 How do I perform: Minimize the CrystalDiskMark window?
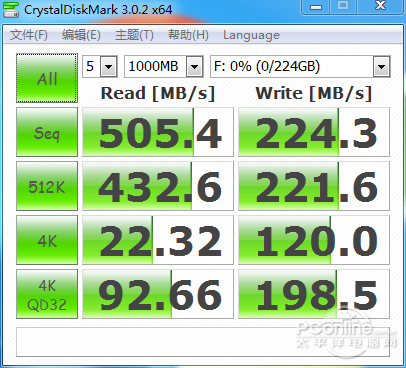coord(316,7)
